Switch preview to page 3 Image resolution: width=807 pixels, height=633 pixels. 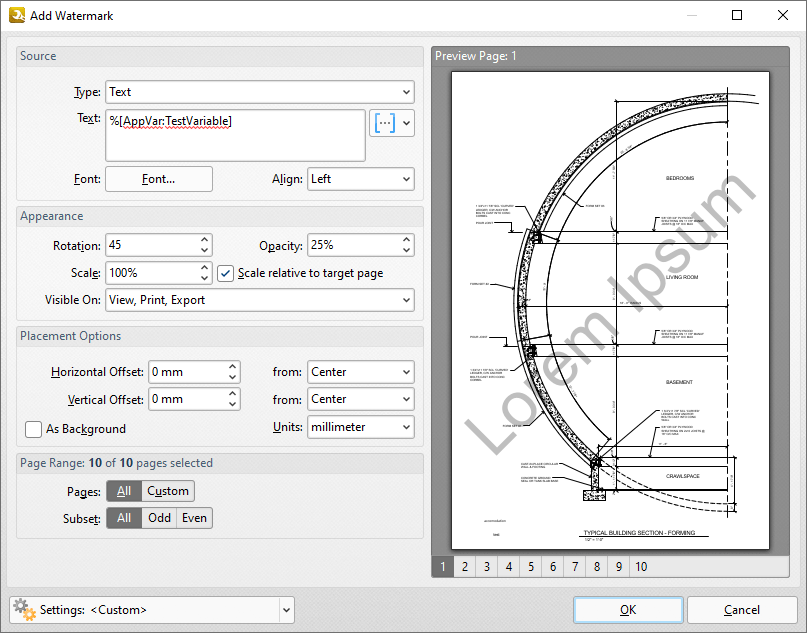coord(487,567)
